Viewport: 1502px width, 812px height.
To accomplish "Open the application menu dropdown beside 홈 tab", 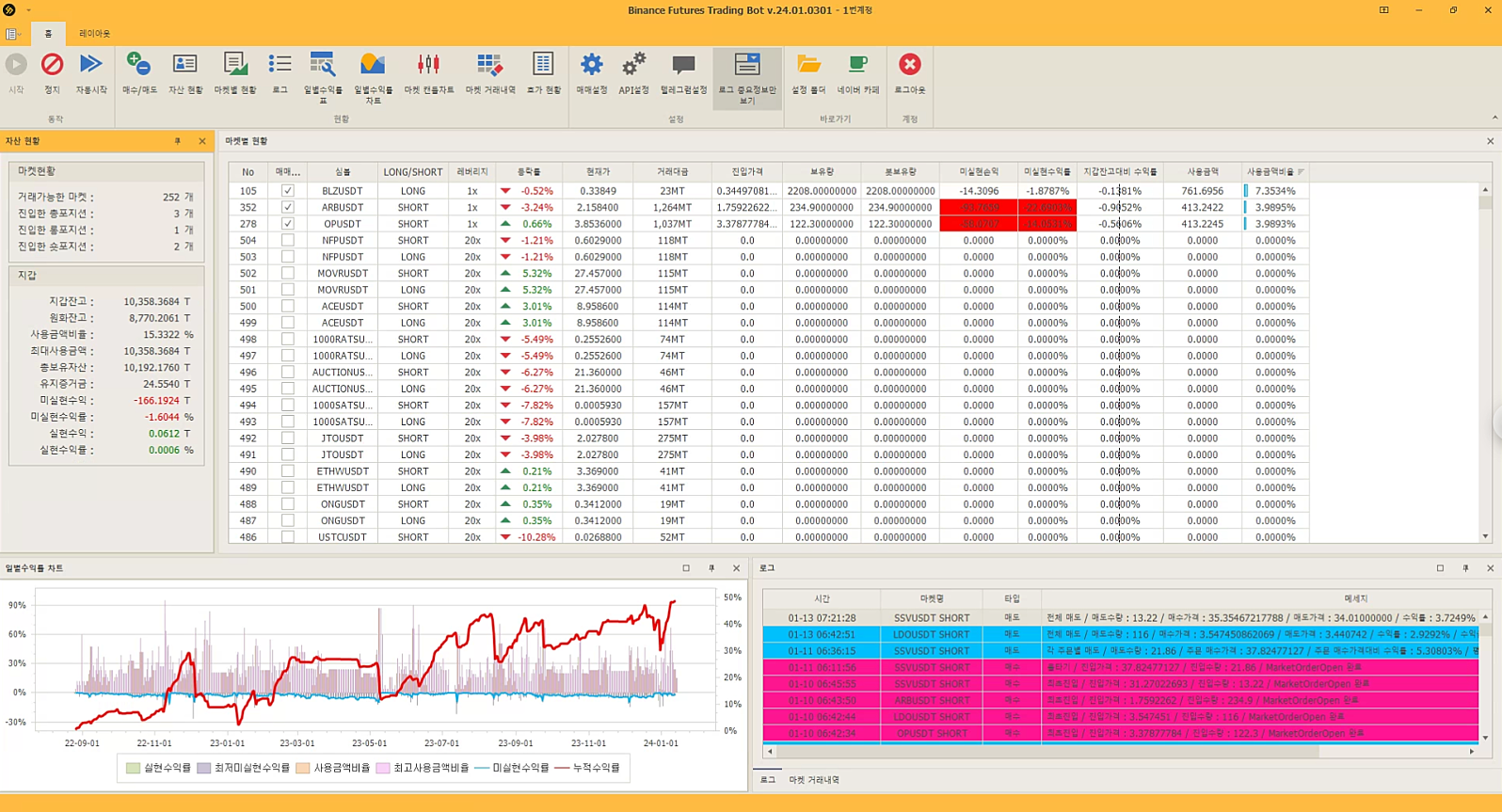I will tap(13, 34).
